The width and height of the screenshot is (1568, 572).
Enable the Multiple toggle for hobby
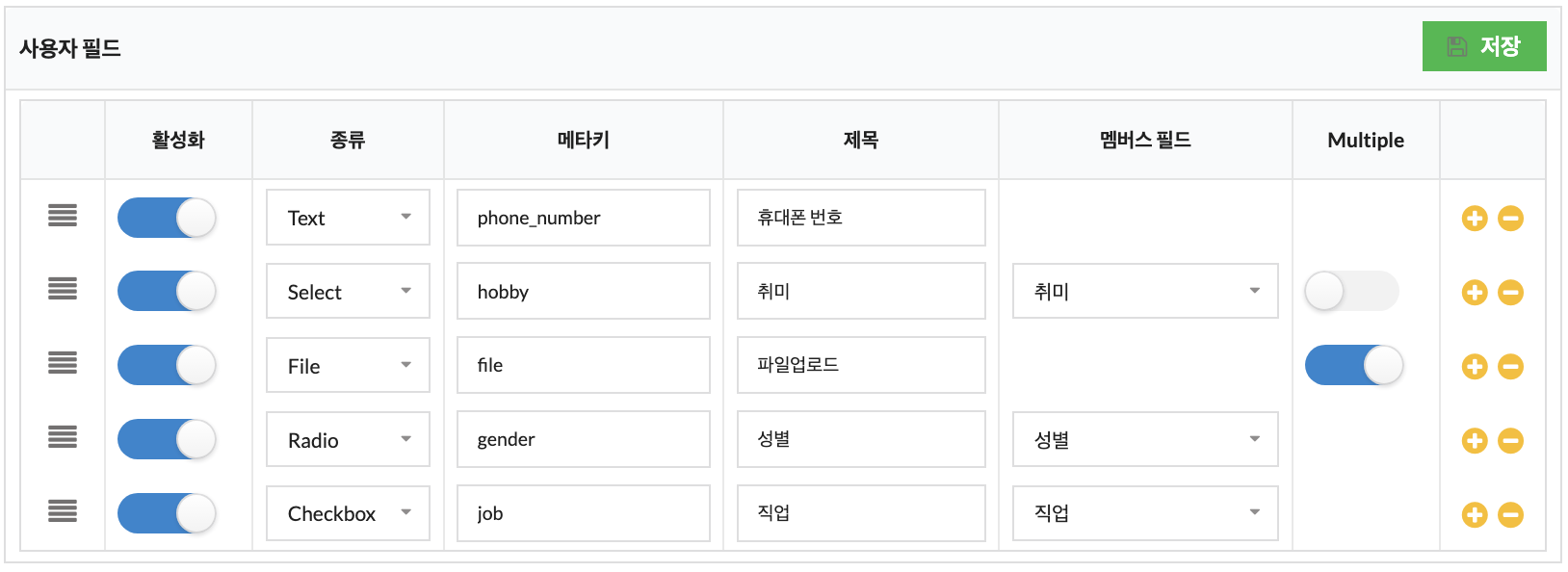tap(1352, 291)
